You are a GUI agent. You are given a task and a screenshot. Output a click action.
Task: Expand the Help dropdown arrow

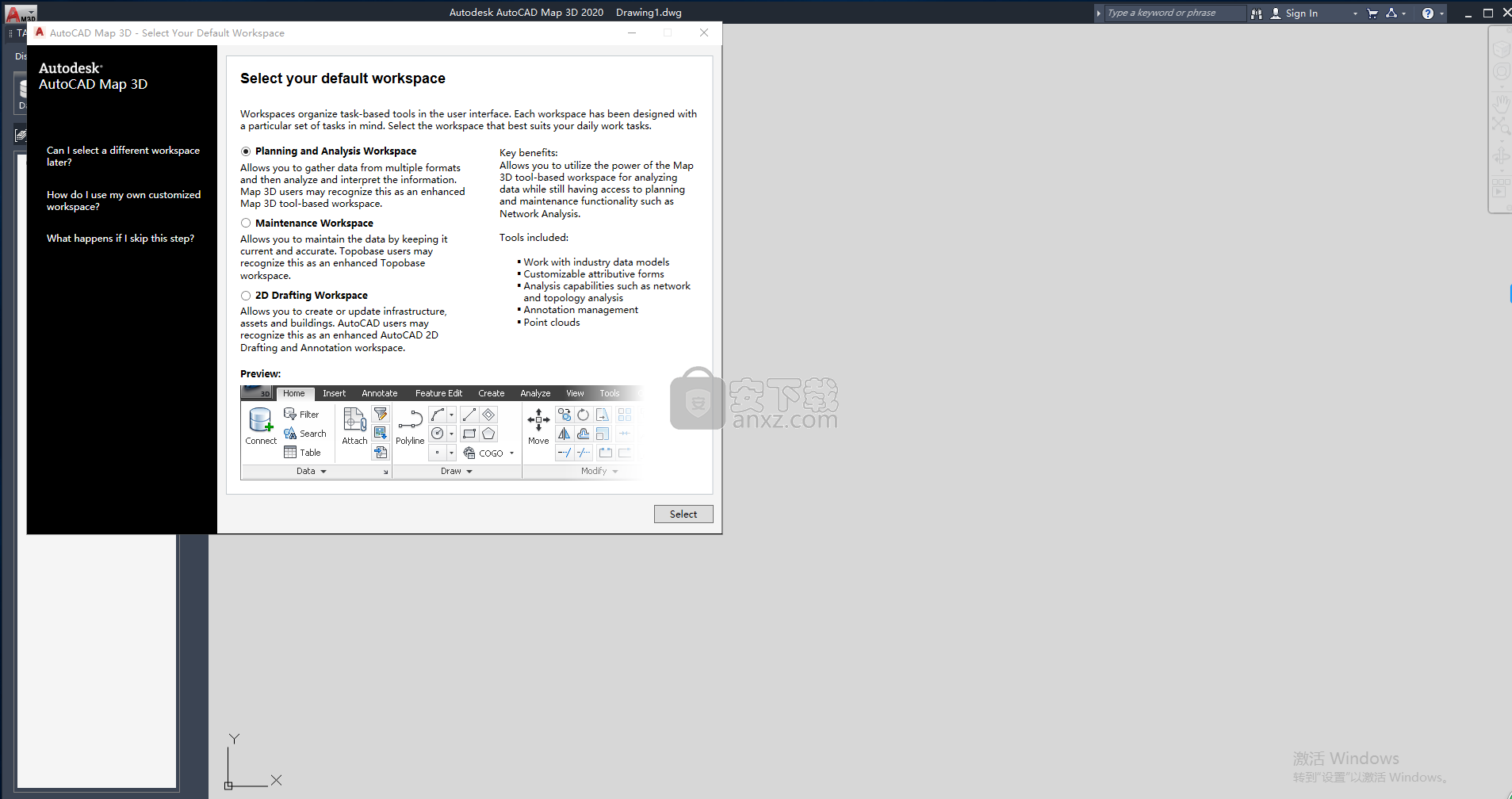[1441, 13]
